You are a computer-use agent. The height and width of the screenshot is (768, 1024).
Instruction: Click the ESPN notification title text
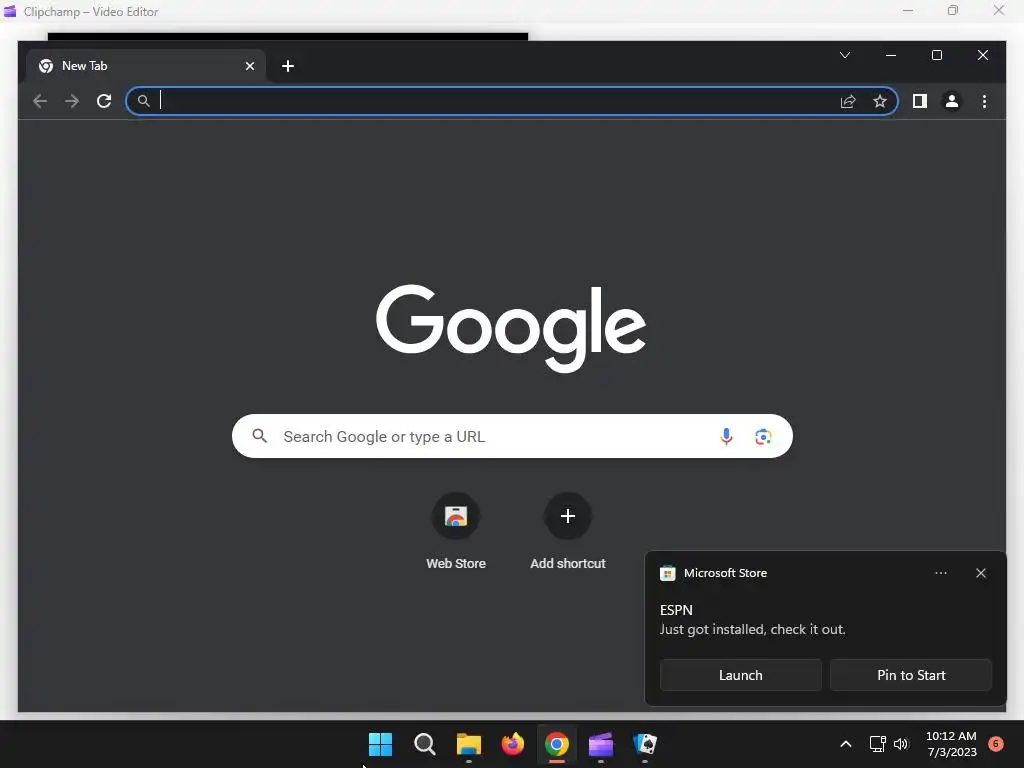pos(676,610)
